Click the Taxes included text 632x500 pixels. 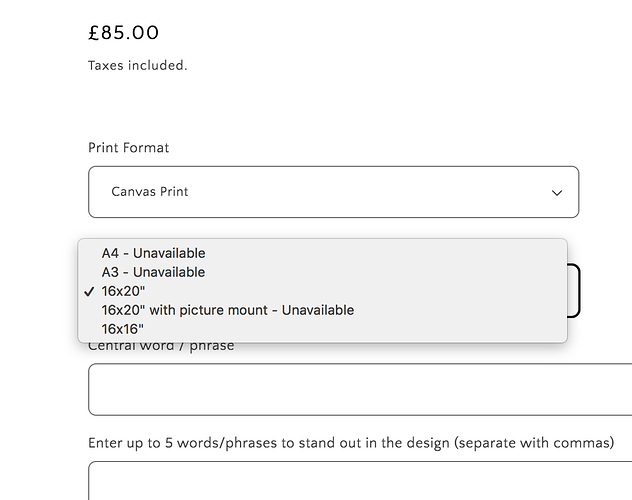tap(138, 66)
